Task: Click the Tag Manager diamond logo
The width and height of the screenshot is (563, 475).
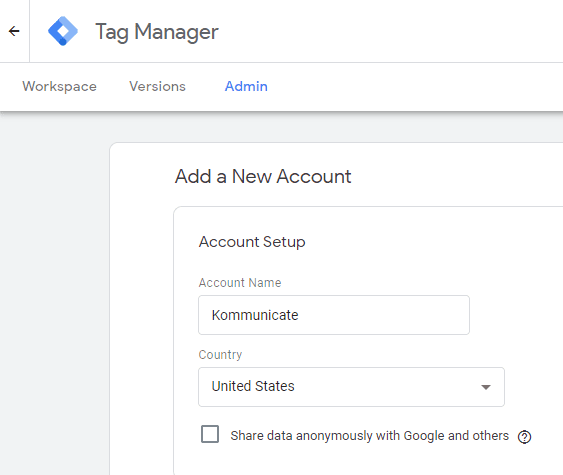Action: click(63, 31)
